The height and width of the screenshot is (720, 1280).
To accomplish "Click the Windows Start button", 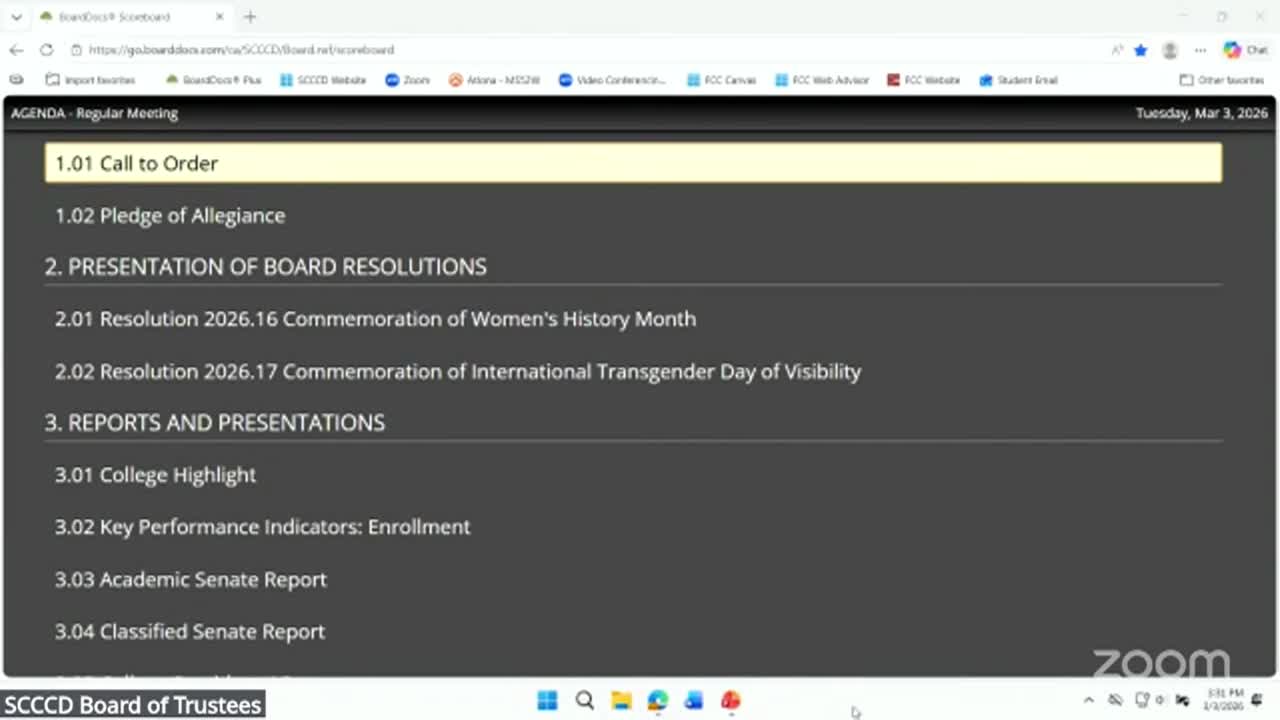I will [x=547, y=701].
